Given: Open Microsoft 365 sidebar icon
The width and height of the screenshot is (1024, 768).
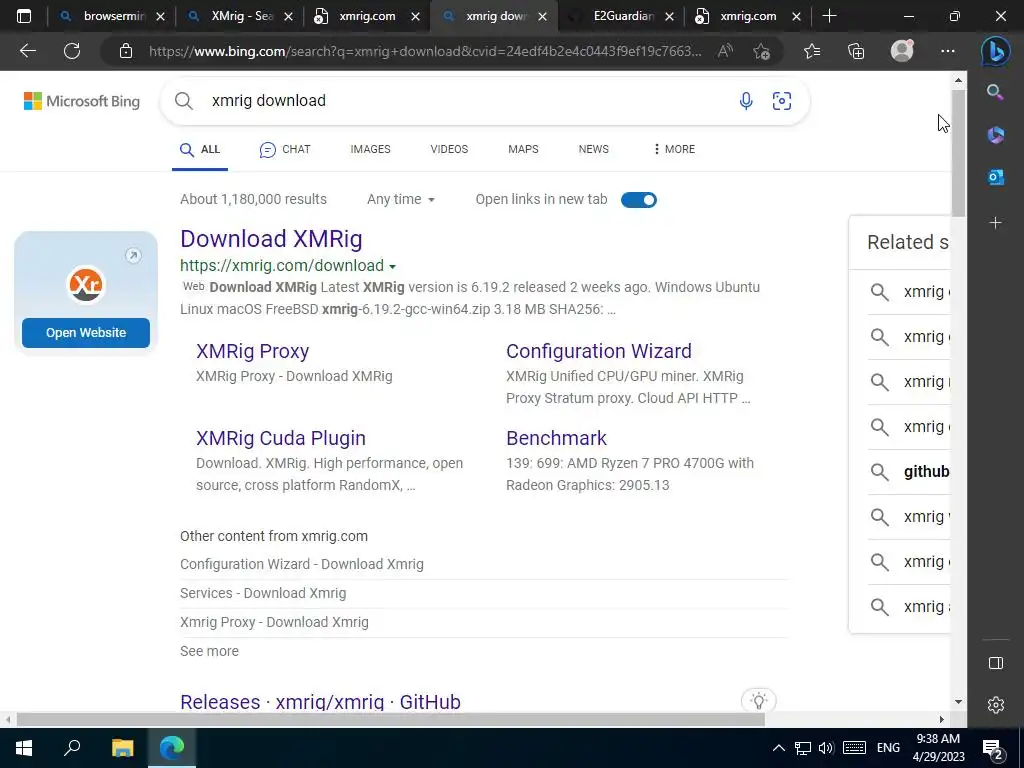Looking at the screenshot, I should click(995, 135).
